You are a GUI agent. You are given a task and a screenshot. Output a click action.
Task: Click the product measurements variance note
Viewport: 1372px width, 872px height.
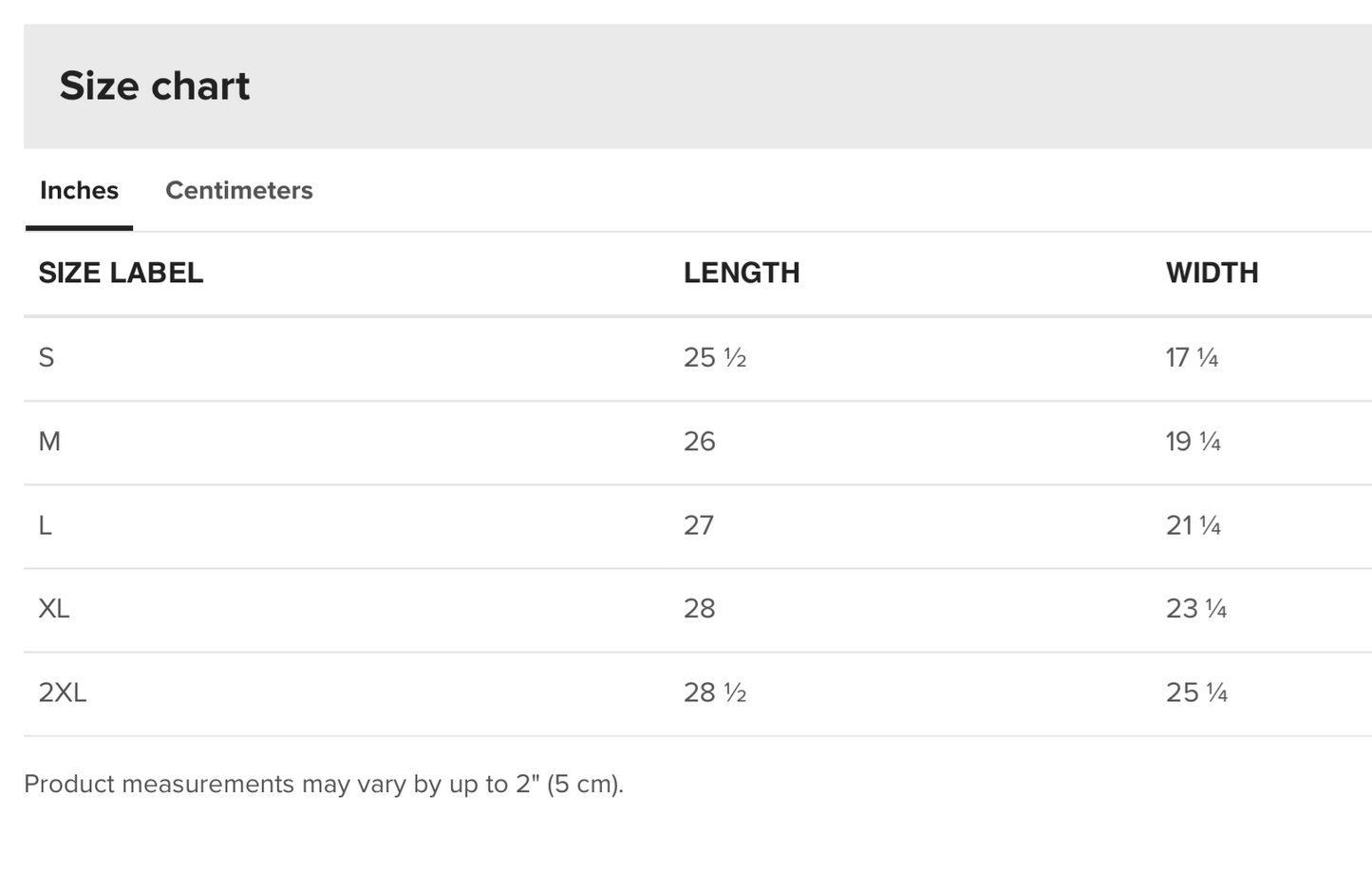[324, 784]
